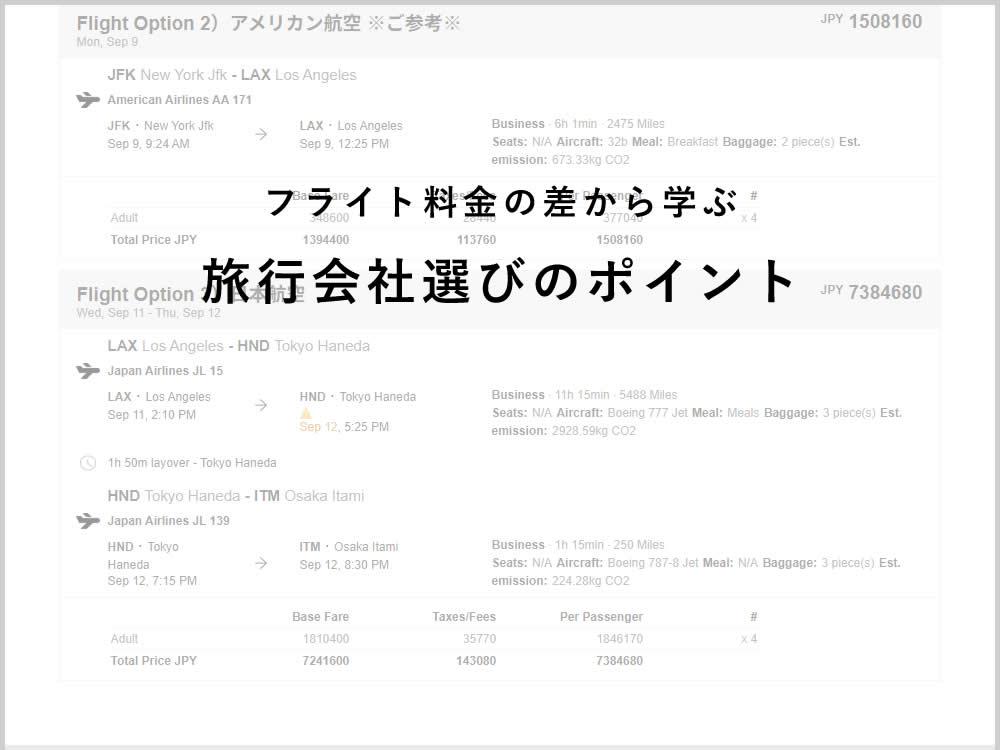The image size is (1000, 750).
Task: Click departure time 'Sep 12, 7:15 PM'
Action: [x=152, y=580]
